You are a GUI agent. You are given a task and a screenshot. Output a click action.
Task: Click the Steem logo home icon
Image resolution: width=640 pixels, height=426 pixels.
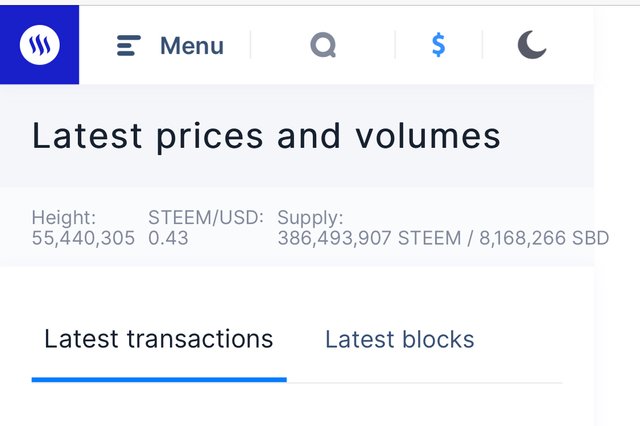click(40, 44)
